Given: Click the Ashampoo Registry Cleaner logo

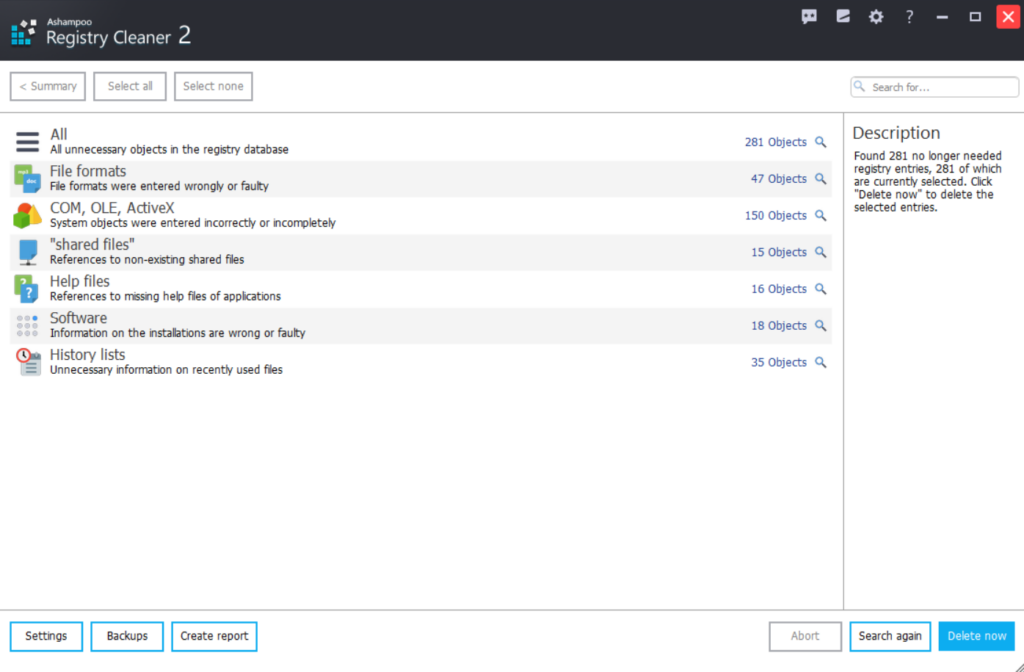Looking at the screenshot, I should pyautogui.click(x=24, y=32).
